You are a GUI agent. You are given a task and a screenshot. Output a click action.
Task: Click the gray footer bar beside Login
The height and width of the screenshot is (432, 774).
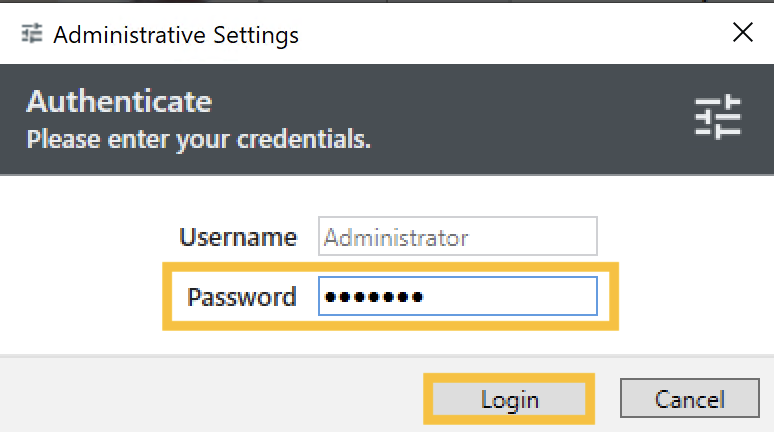(x=212, y=395)
